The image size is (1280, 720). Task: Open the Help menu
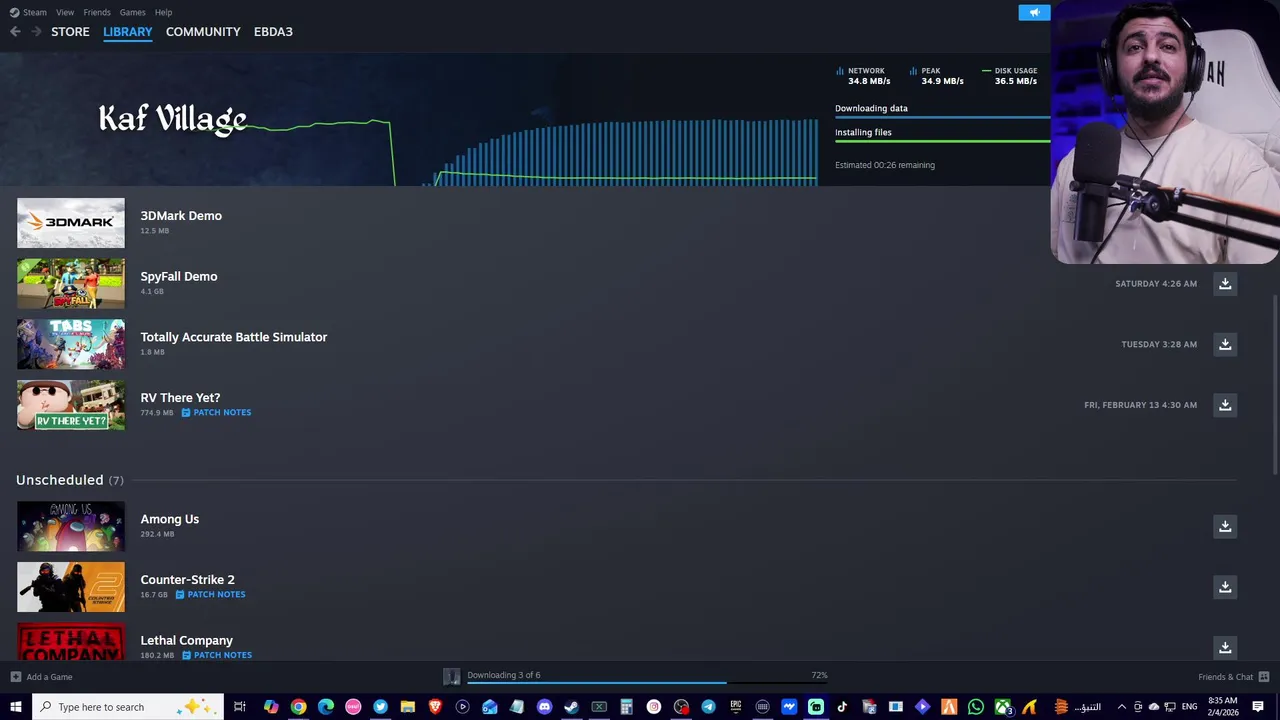pos(164,12)
